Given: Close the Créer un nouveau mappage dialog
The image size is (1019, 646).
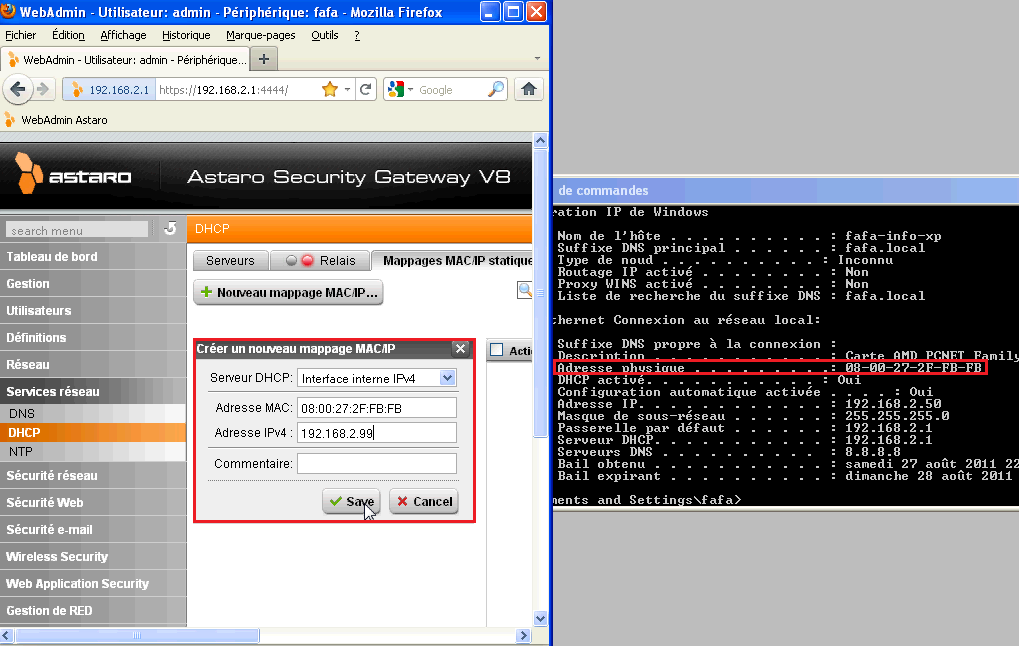Looking at the screenshot, I should [x=461, y=348].
